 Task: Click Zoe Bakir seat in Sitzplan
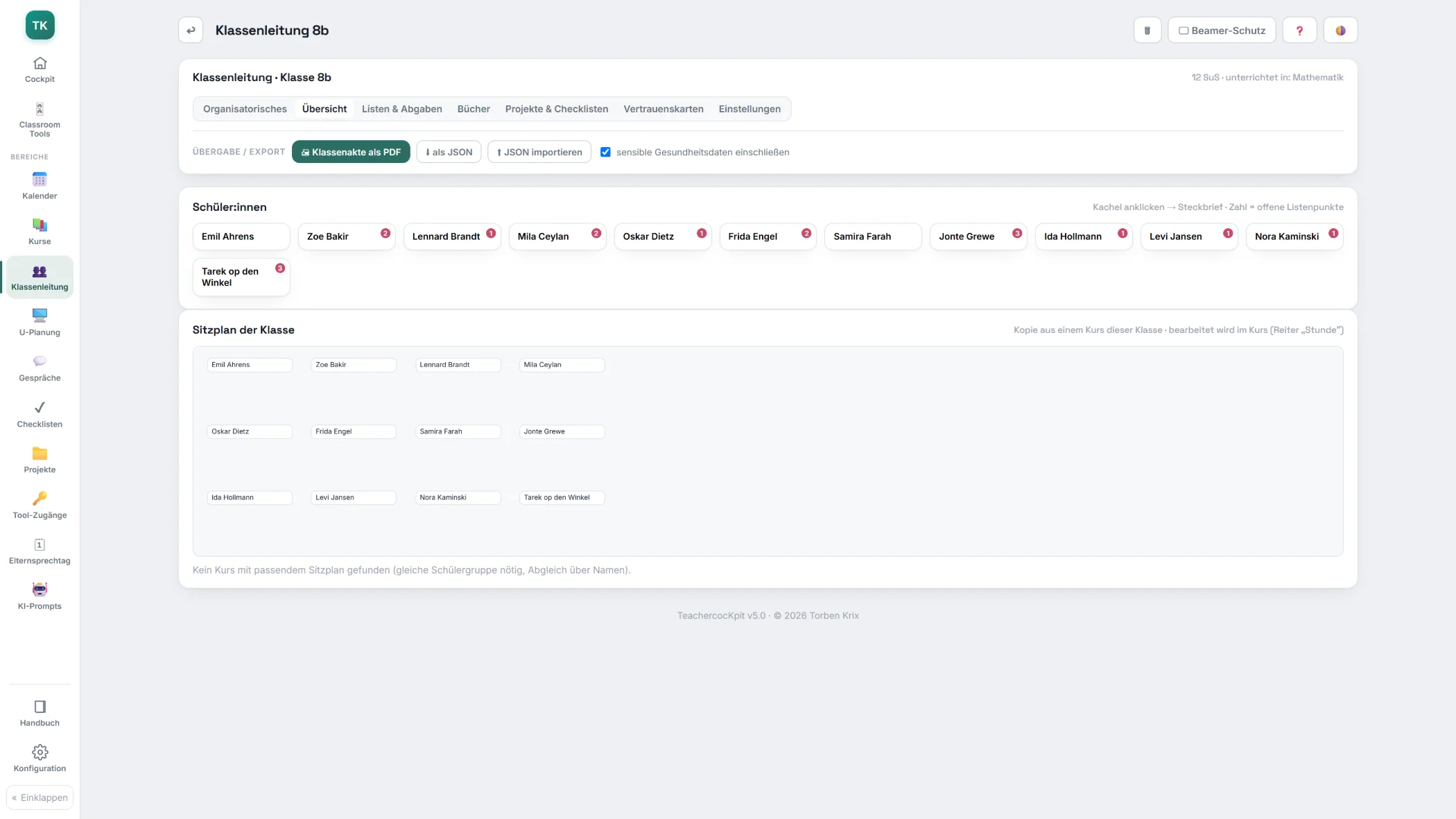[x=354, y=365]
